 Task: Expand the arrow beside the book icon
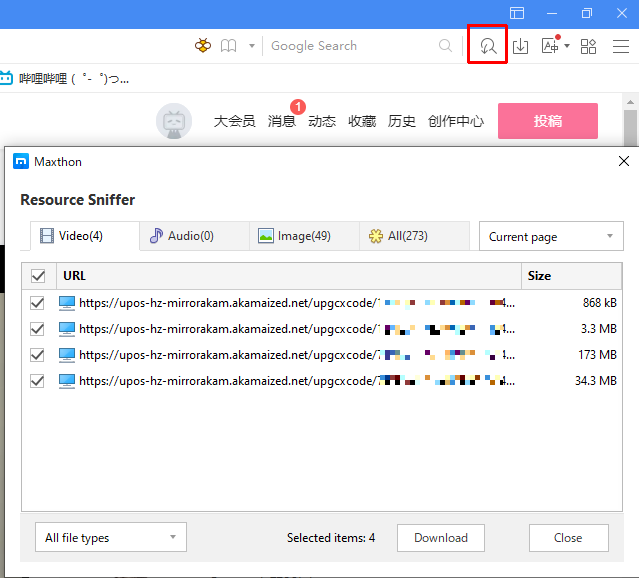click(252, 46)
